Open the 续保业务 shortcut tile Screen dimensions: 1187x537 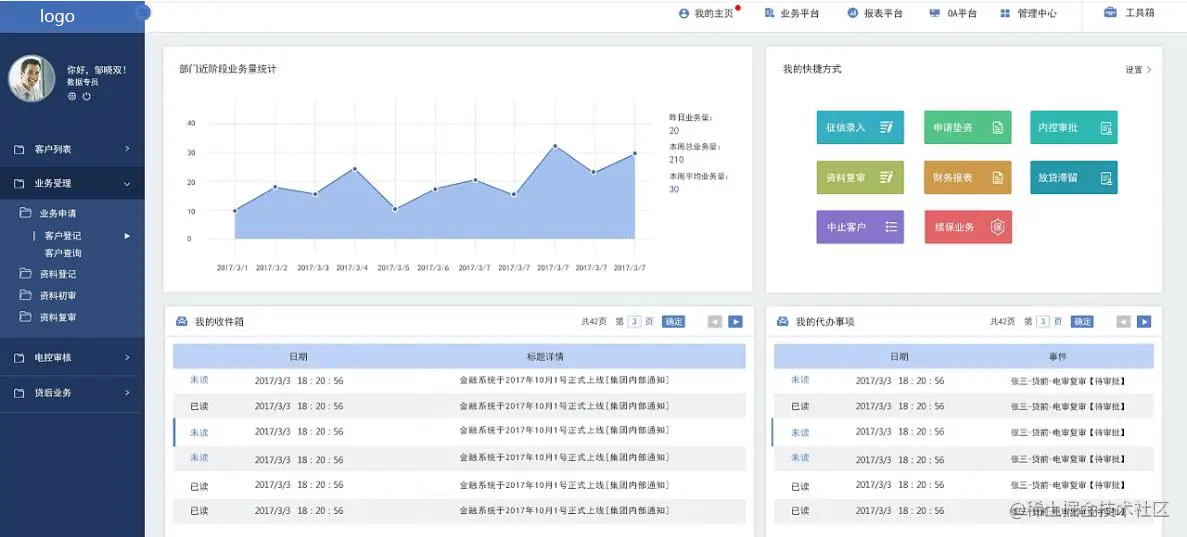pyautogui.click(x=967, y=226)
